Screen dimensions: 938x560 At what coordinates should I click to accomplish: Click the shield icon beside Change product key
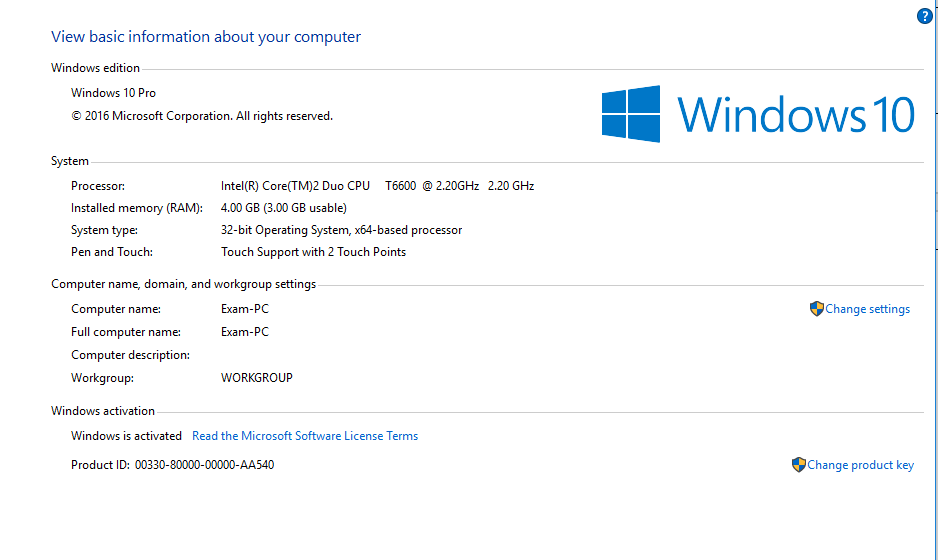click(799, 465)
